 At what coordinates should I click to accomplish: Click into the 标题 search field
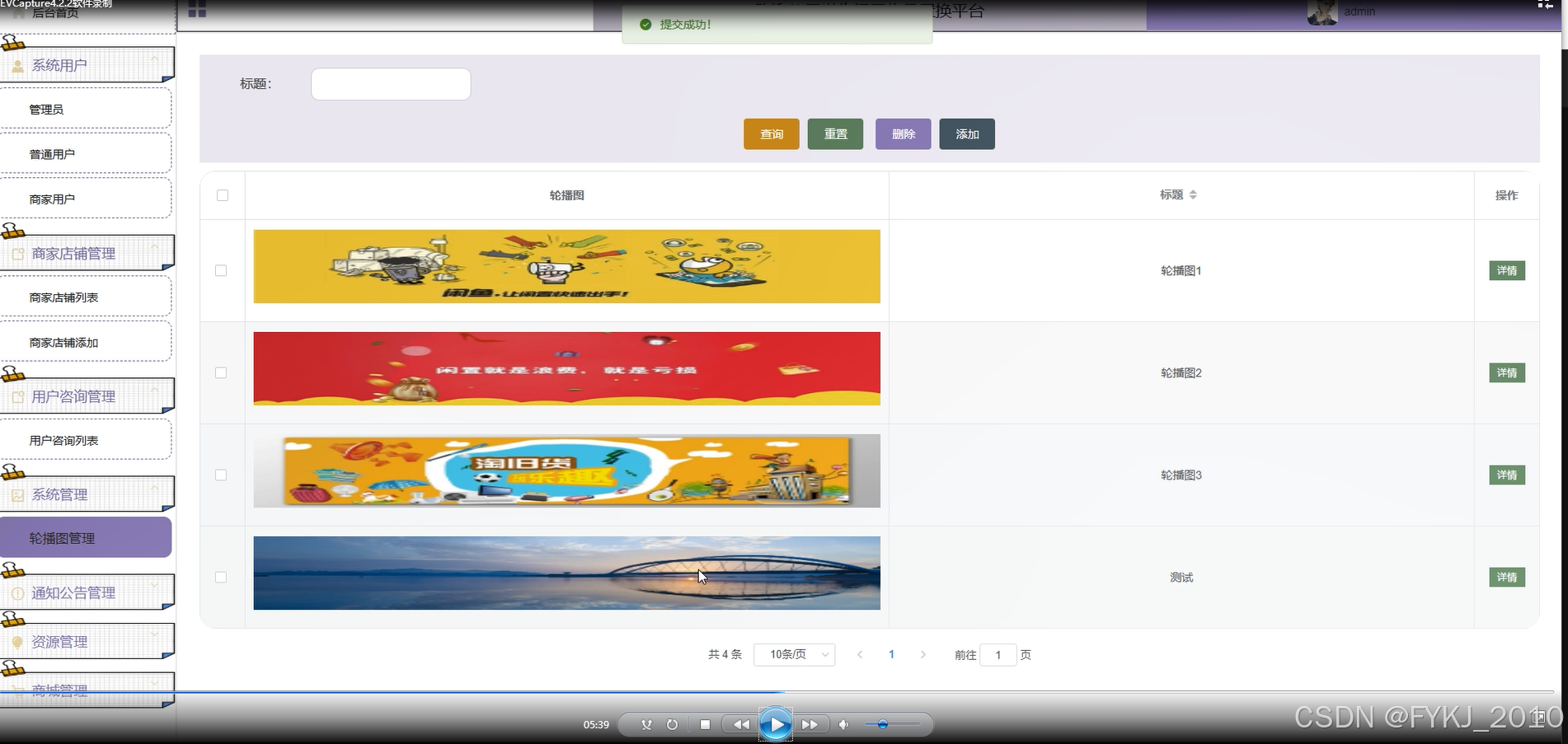[391, 84]
